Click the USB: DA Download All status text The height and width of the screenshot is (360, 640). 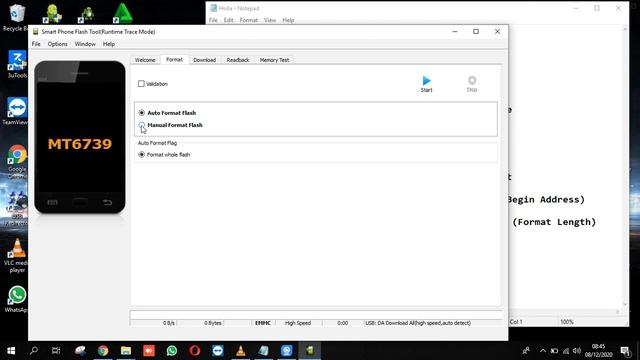[x=418, y=323]
